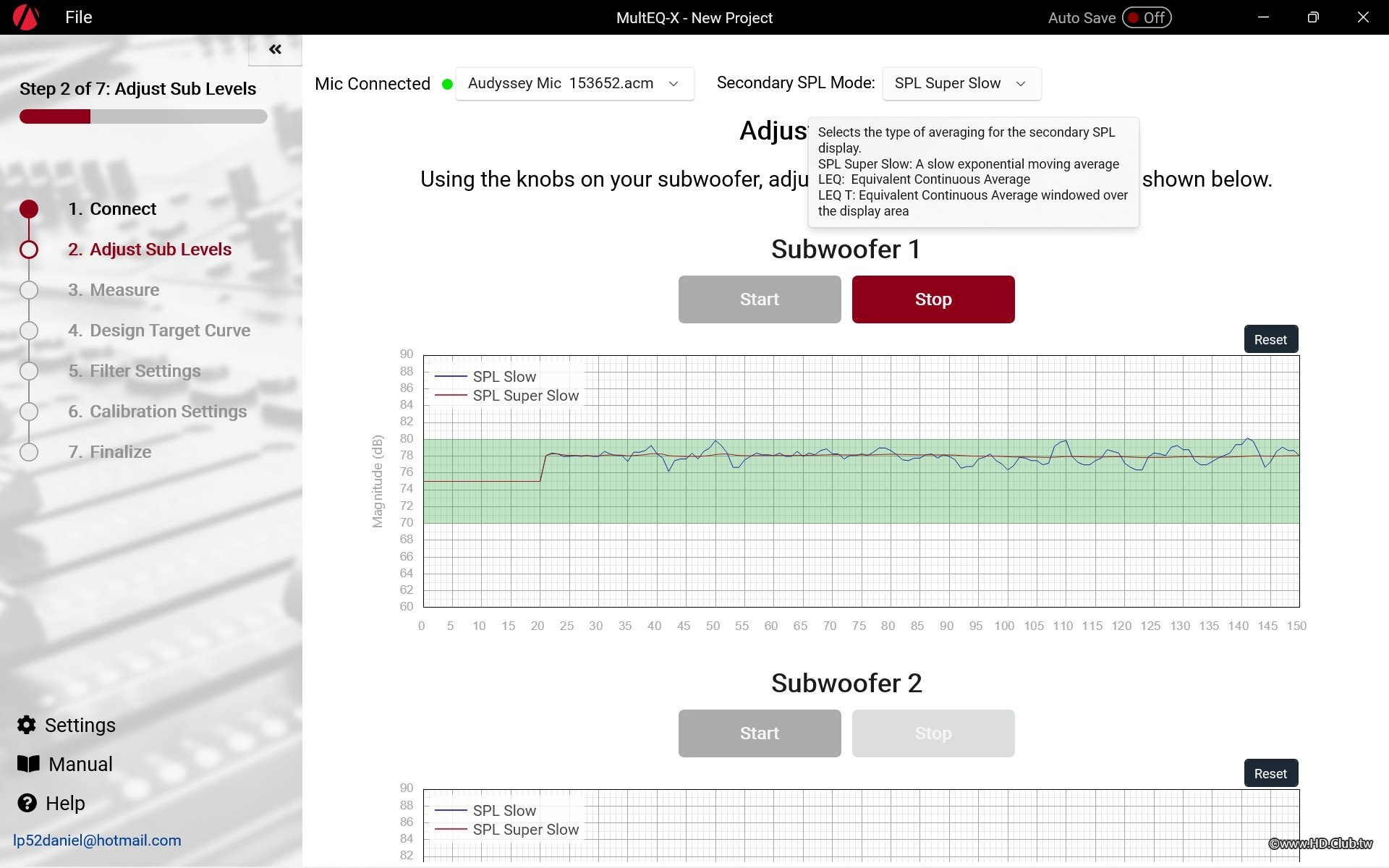Toggle Auto Save switch on
The height and width of the screenshot is (868, 1389).
click(x=1147, y=17)
